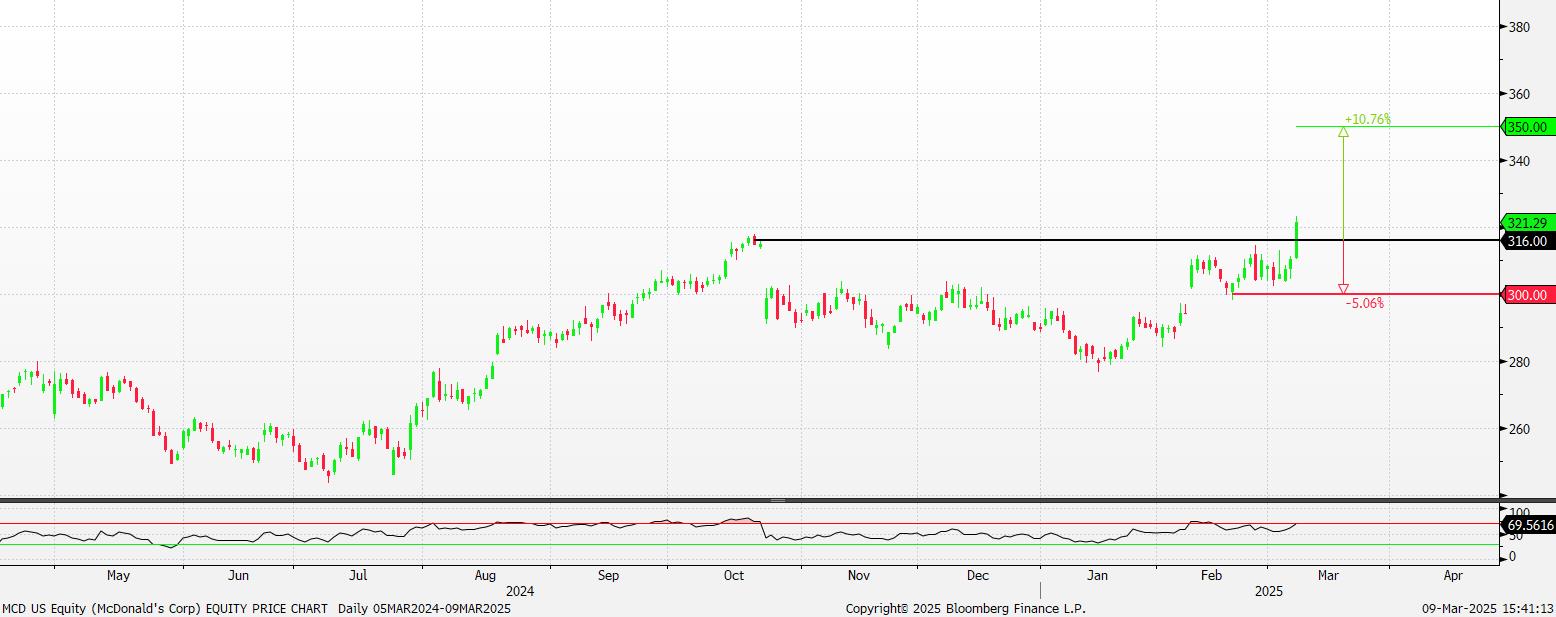The image size is (1556, 617).
Task: Click the Sep label on time axis
Action: [609, 576]
